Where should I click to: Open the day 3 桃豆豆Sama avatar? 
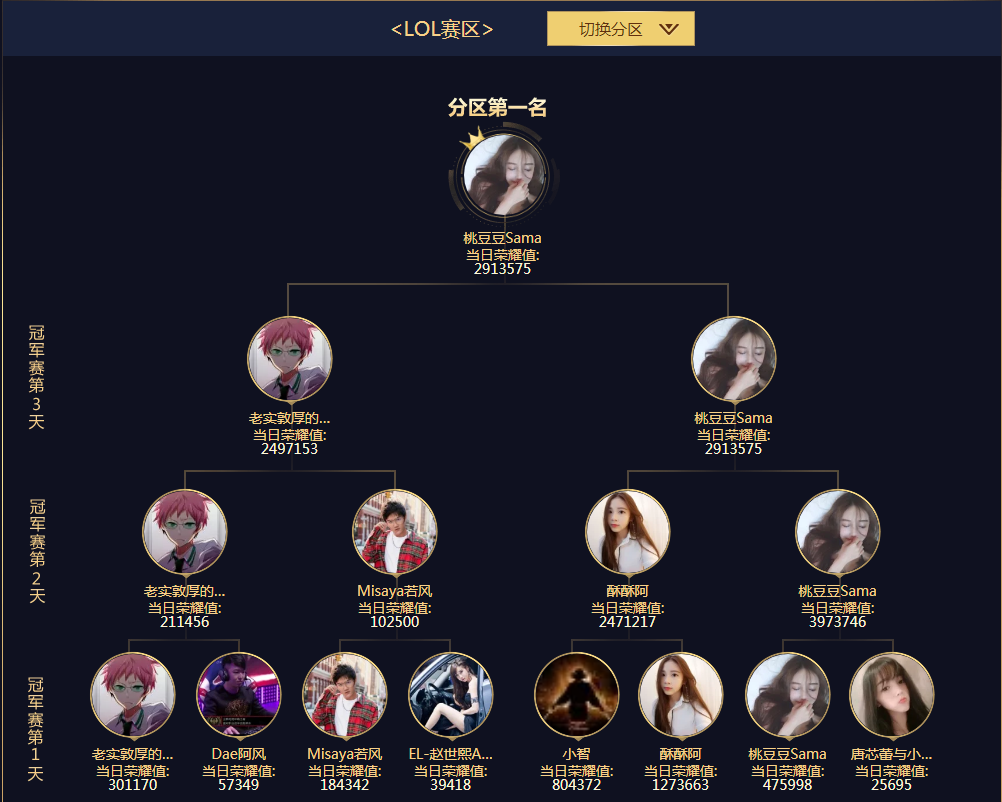coord(734,359)
